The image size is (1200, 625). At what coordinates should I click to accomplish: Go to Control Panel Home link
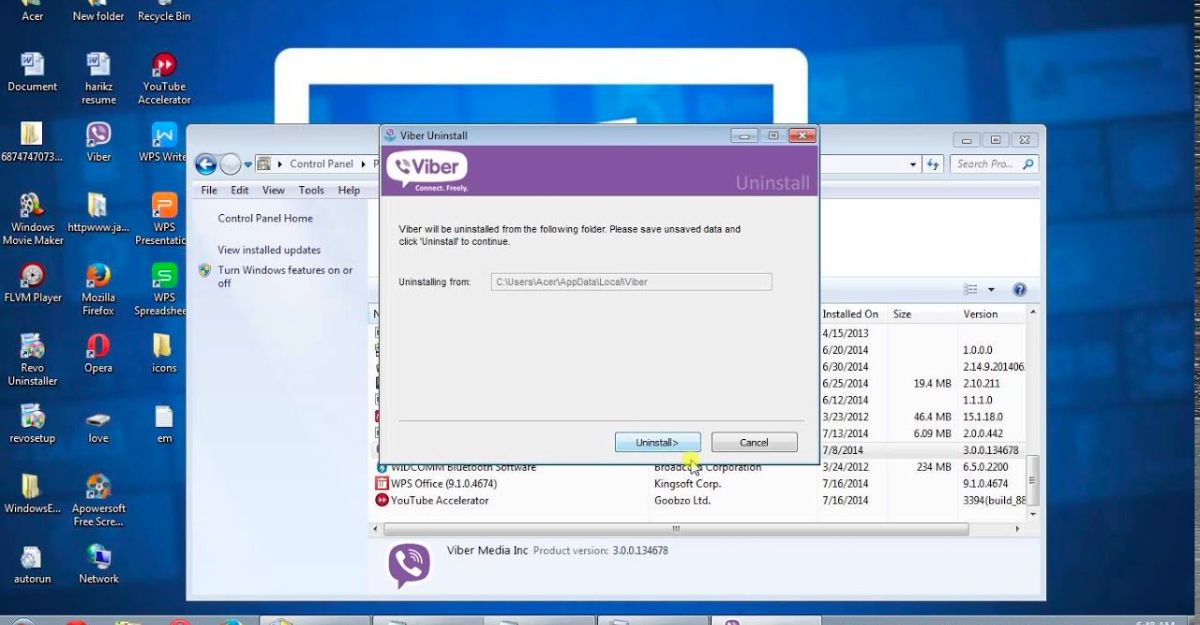[x=265, y=218]
